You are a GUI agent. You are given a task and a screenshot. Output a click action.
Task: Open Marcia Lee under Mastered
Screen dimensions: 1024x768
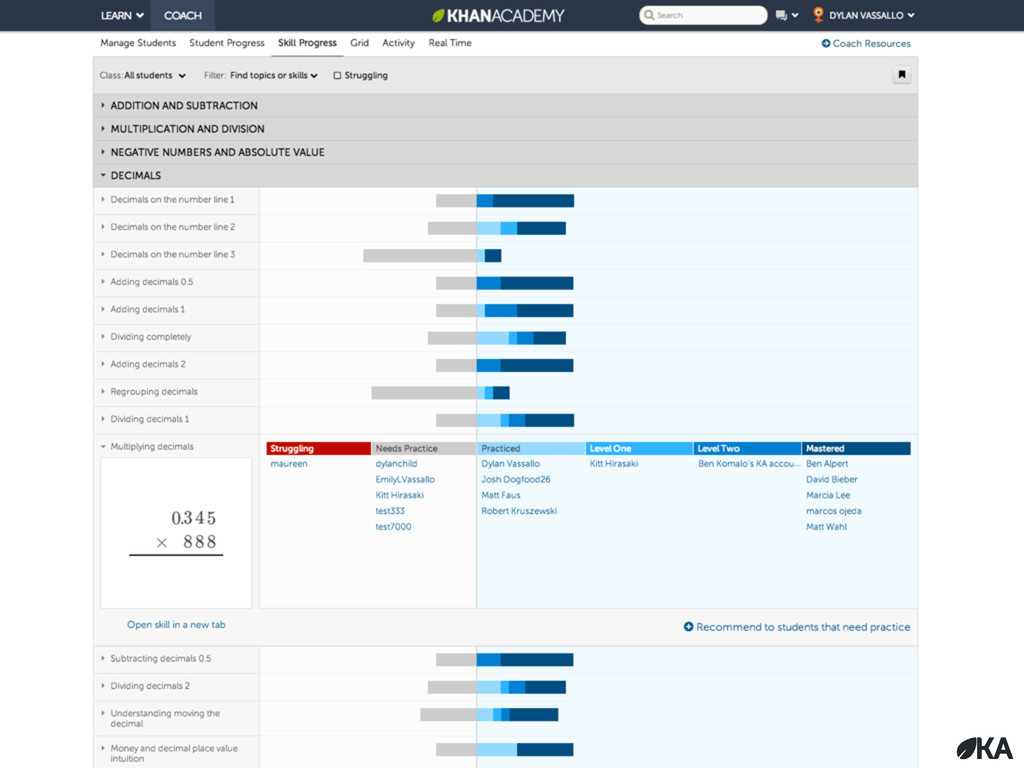tap(828, 495)
